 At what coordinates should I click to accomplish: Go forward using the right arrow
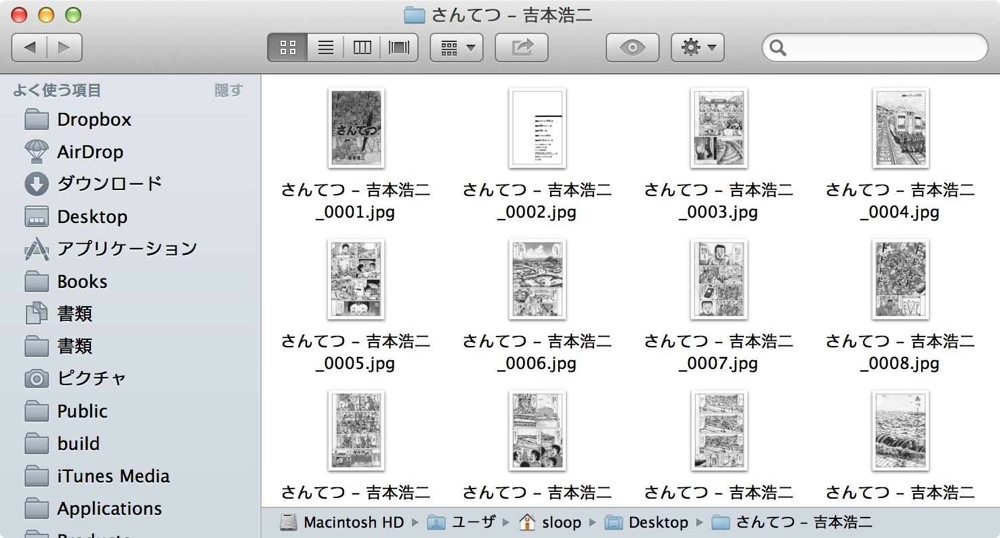[x=64, y=48]
